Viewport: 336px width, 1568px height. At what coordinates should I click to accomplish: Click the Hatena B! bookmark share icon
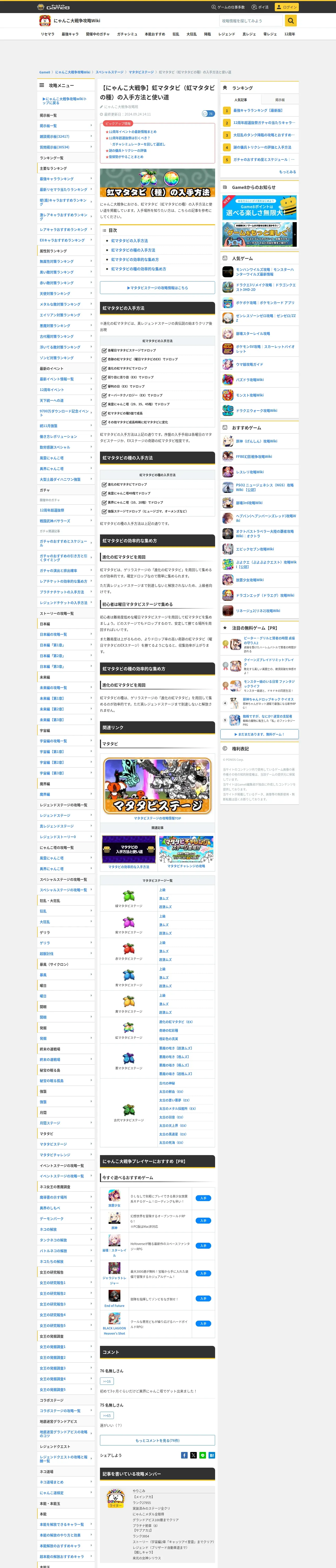[212, 1455]
